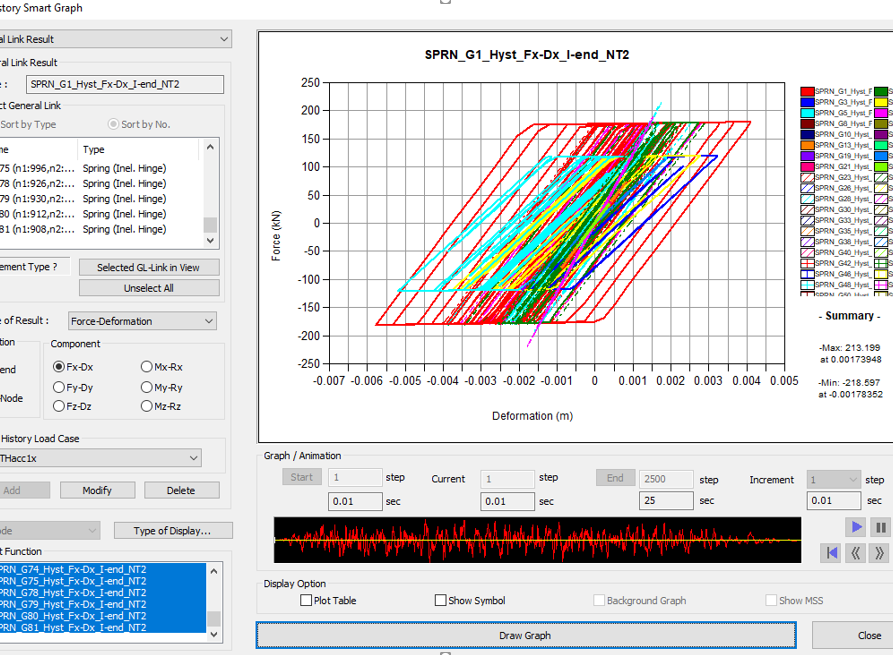
Task: Click the end time 25 sec field
Action: [x=666, y=501]
